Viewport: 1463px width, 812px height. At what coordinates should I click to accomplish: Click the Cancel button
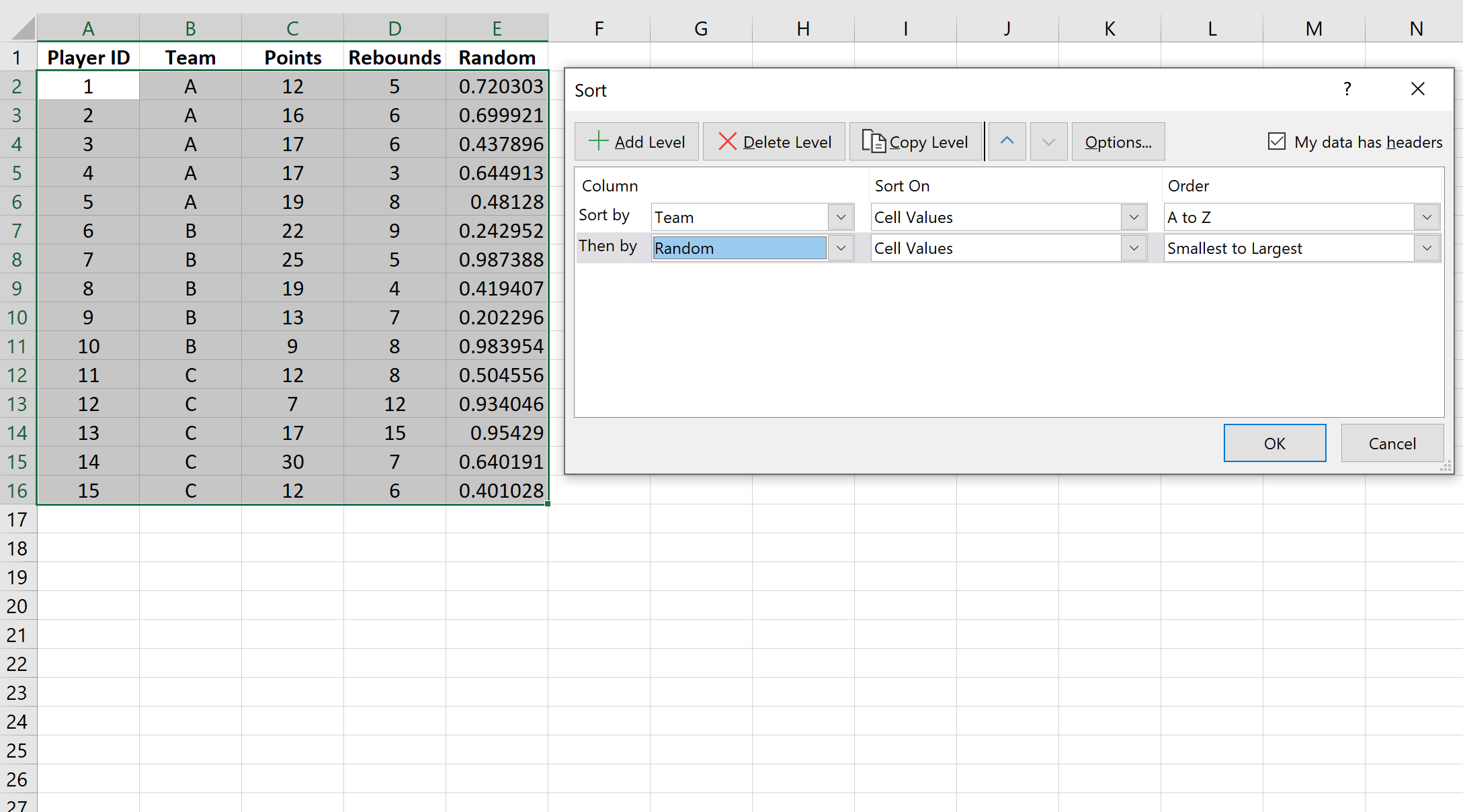coord(1392,443)
